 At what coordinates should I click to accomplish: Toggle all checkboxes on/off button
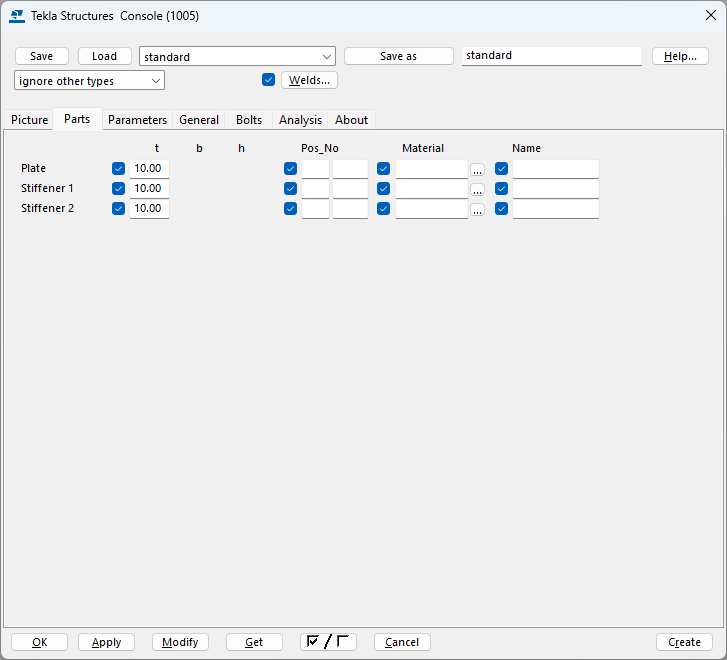(328, 642)
